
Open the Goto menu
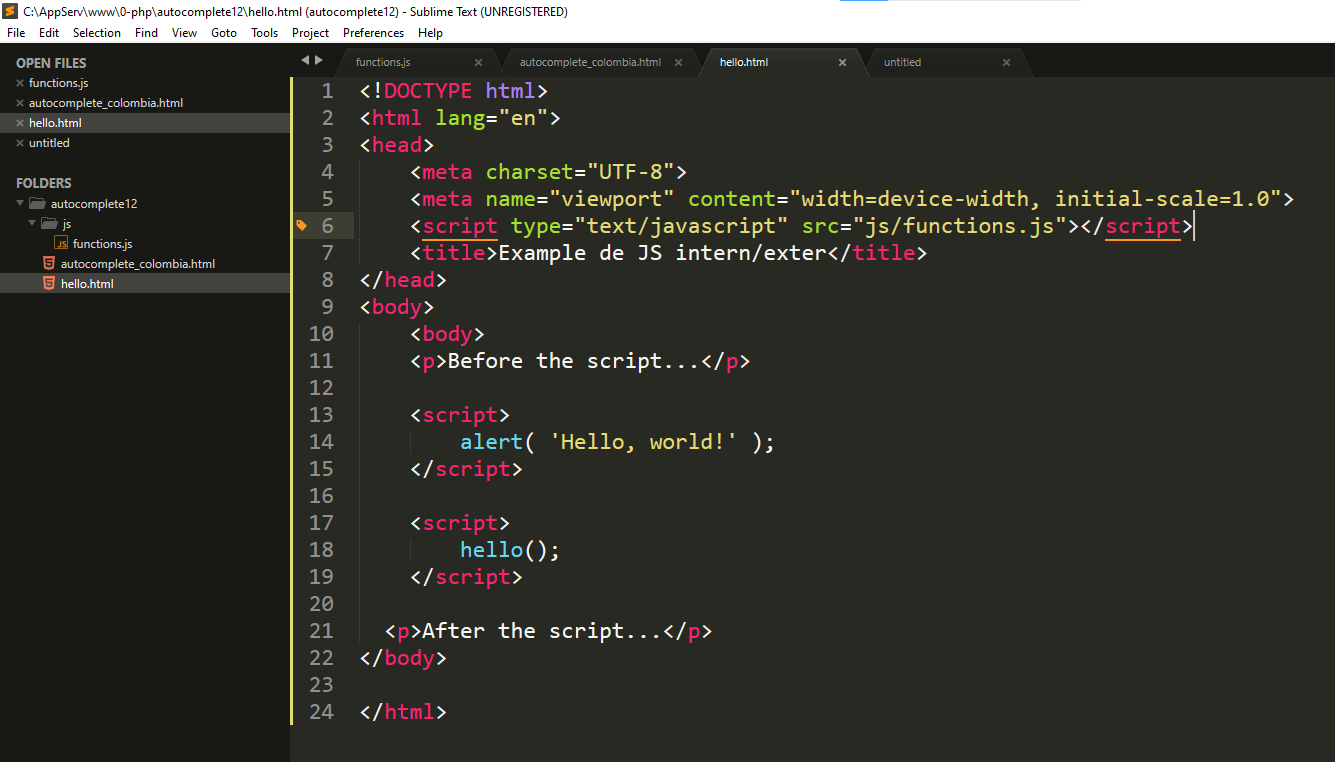coord(224,33)
